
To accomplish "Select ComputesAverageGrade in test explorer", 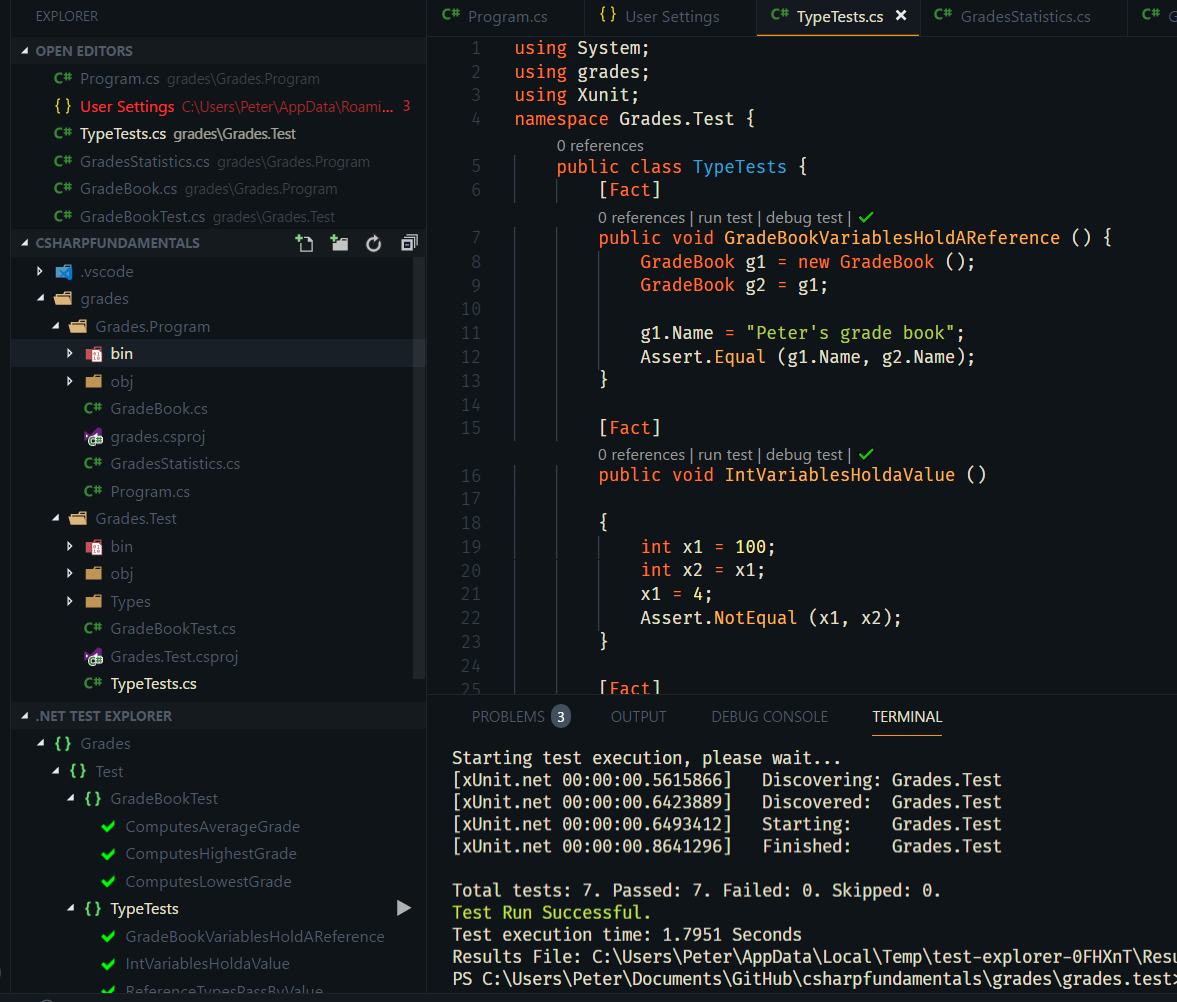I will click(213, 826).
